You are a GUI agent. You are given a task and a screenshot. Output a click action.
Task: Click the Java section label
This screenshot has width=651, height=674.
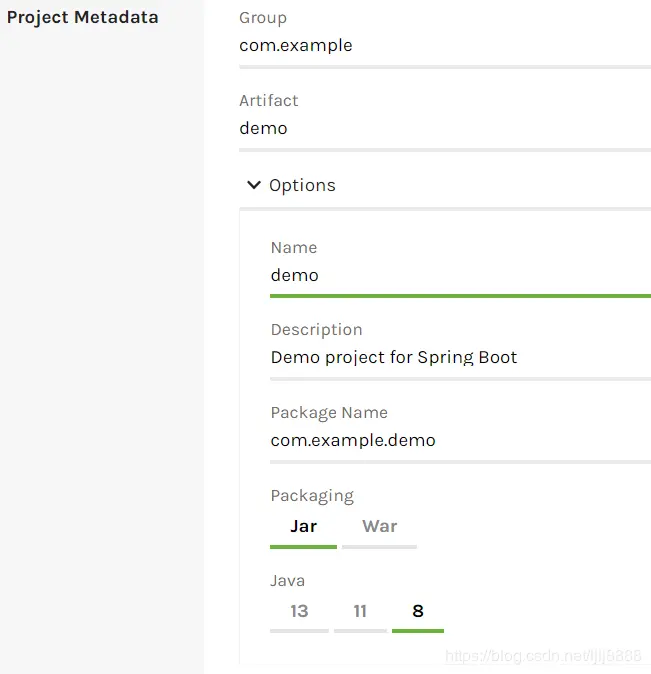point(287,580)
